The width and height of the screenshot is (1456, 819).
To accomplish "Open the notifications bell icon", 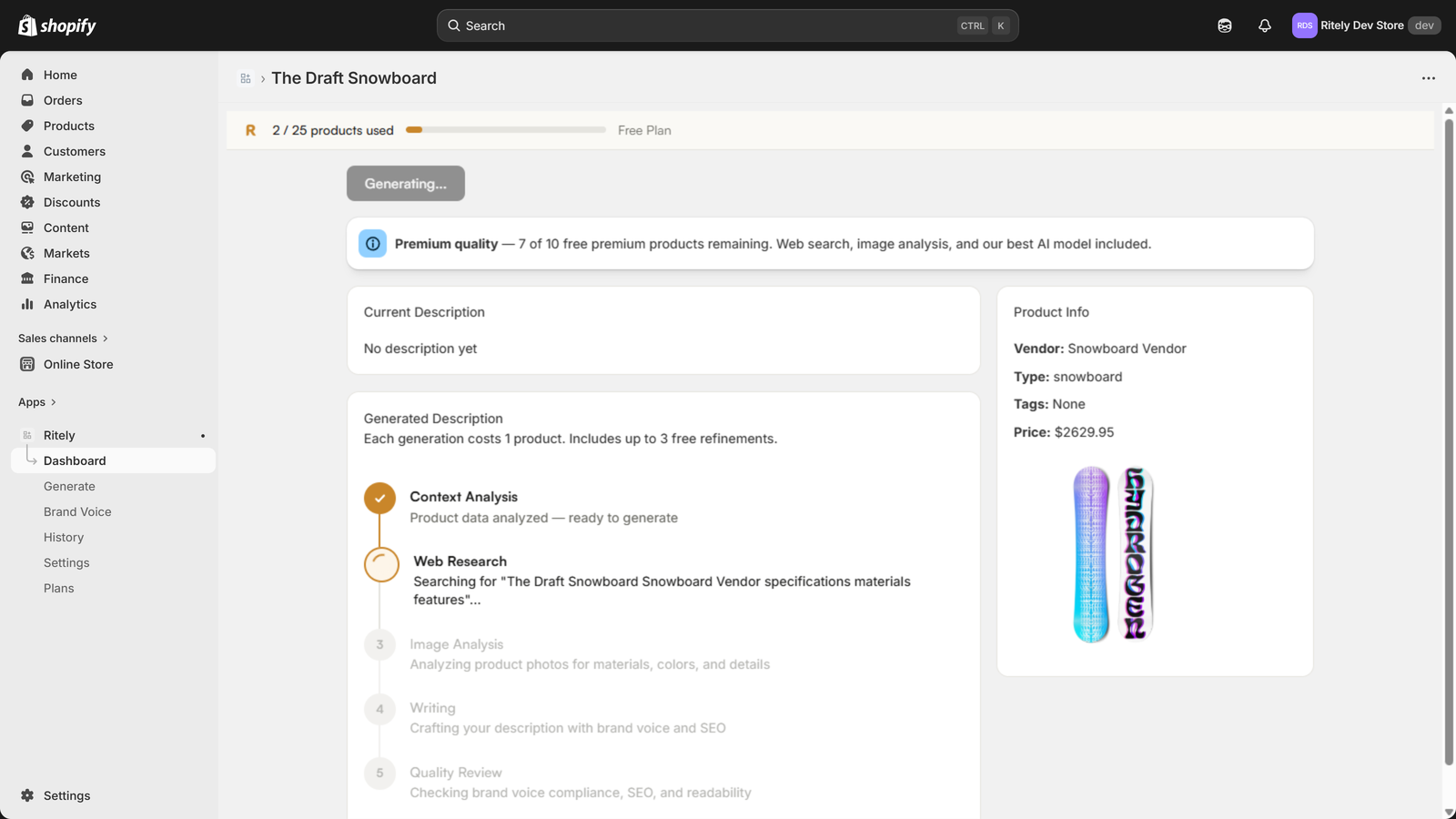I will click(x=1265, y=25).
